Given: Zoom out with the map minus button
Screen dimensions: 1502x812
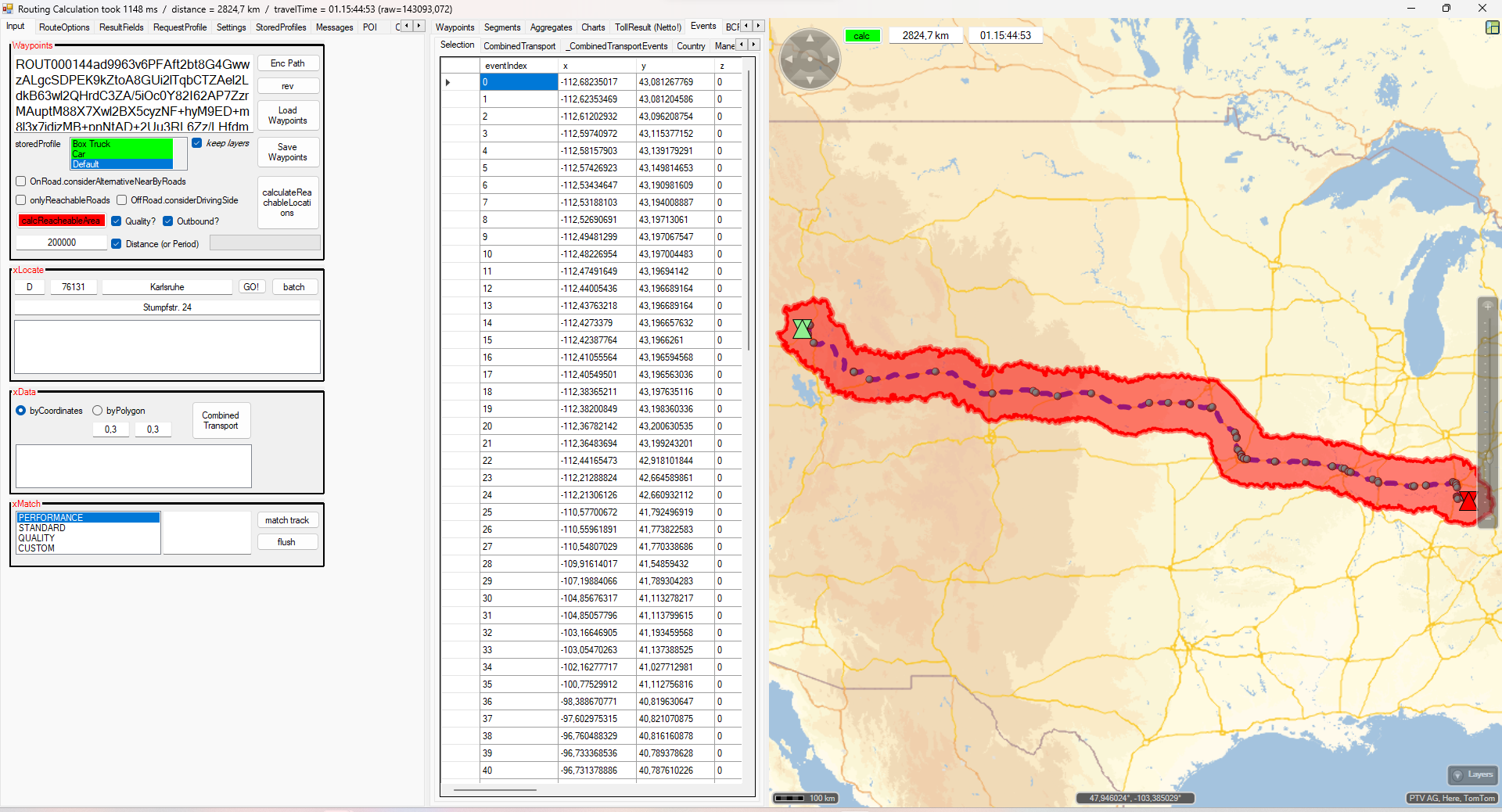Looking at the screenshot, I should [1487, 519].
